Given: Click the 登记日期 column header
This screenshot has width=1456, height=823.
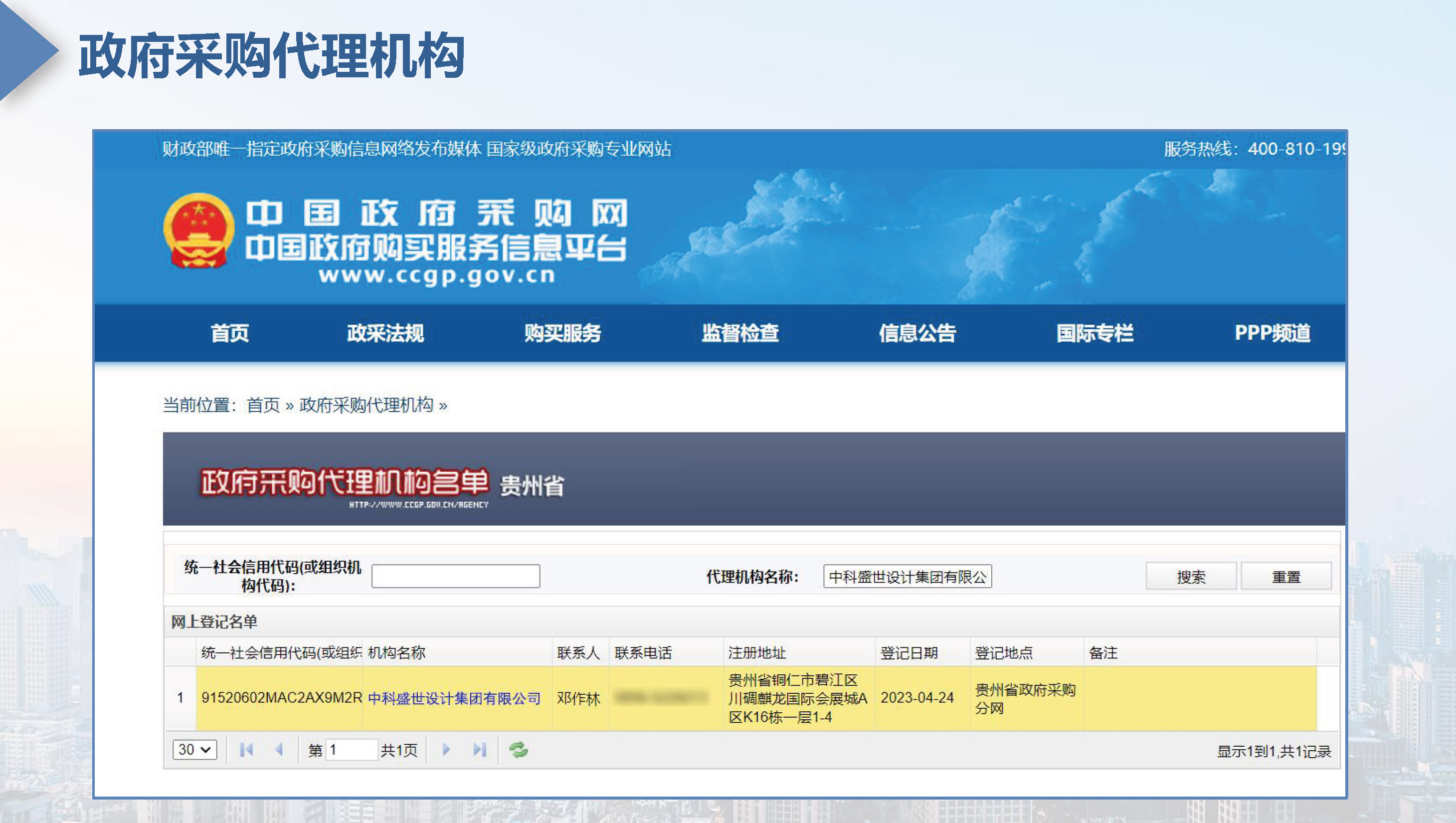Looking at the screenshot, I should [923, 652].
